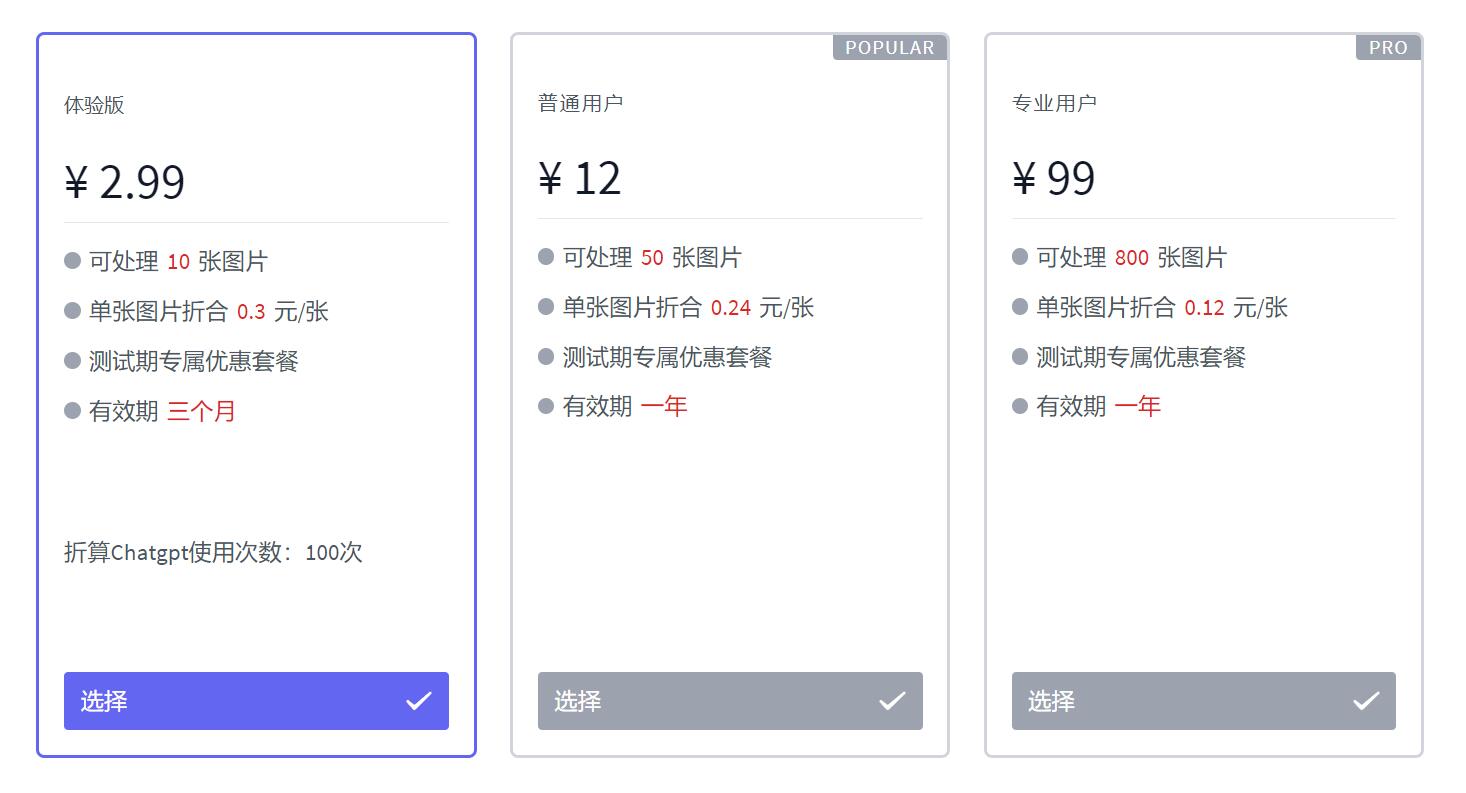The width and height of the screenshot is (1466, 793).
Task: Click the checkmark icon on 普通用户 select button
Action: click(x=892, y=701)
